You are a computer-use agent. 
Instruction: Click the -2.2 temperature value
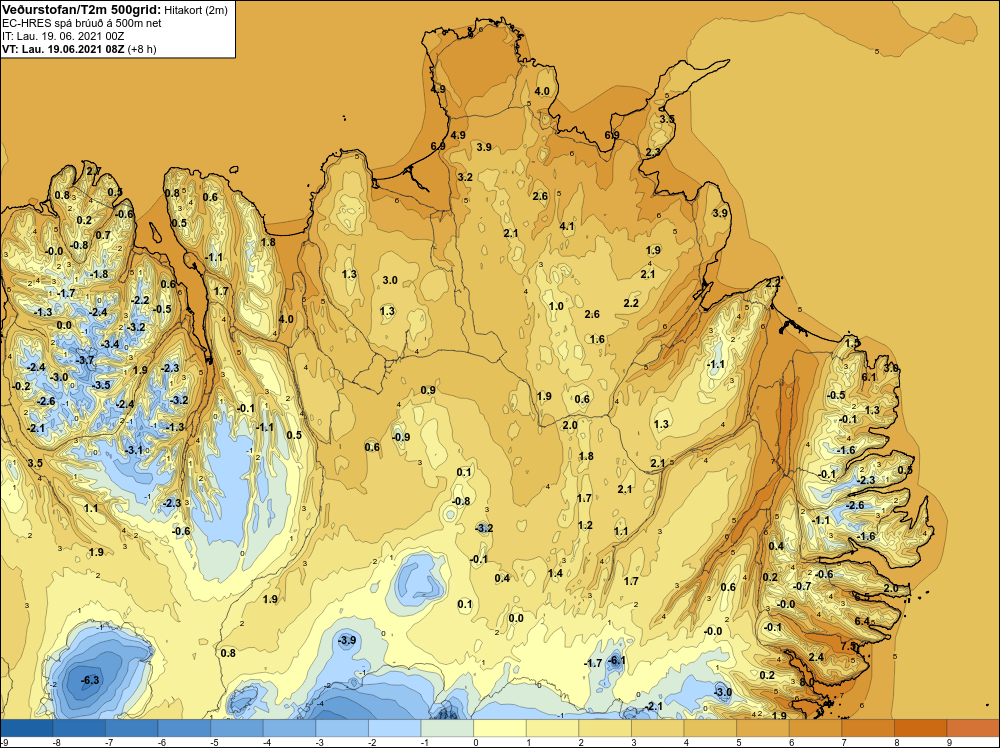(140, 300)
